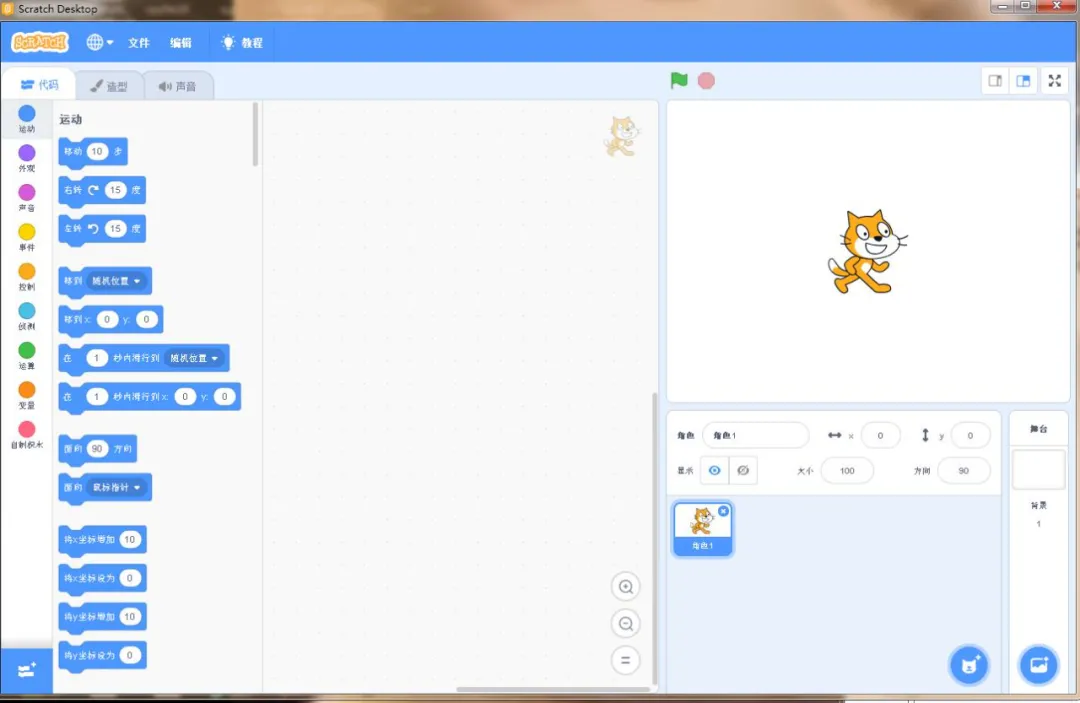This screenshot has width=1080, height=703.
Task: Click the 将x坐标增加 10 block
Action: click(x=102, y=540)
